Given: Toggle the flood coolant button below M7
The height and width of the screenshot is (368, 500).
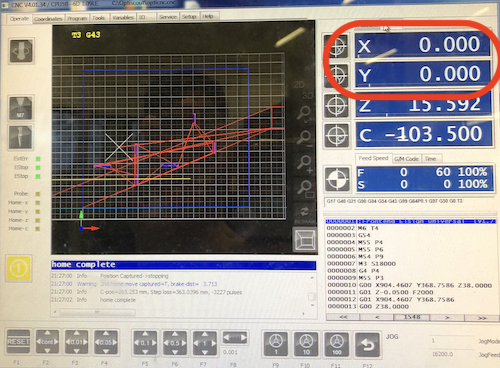Looking at the screenshot, I should 21,137.
